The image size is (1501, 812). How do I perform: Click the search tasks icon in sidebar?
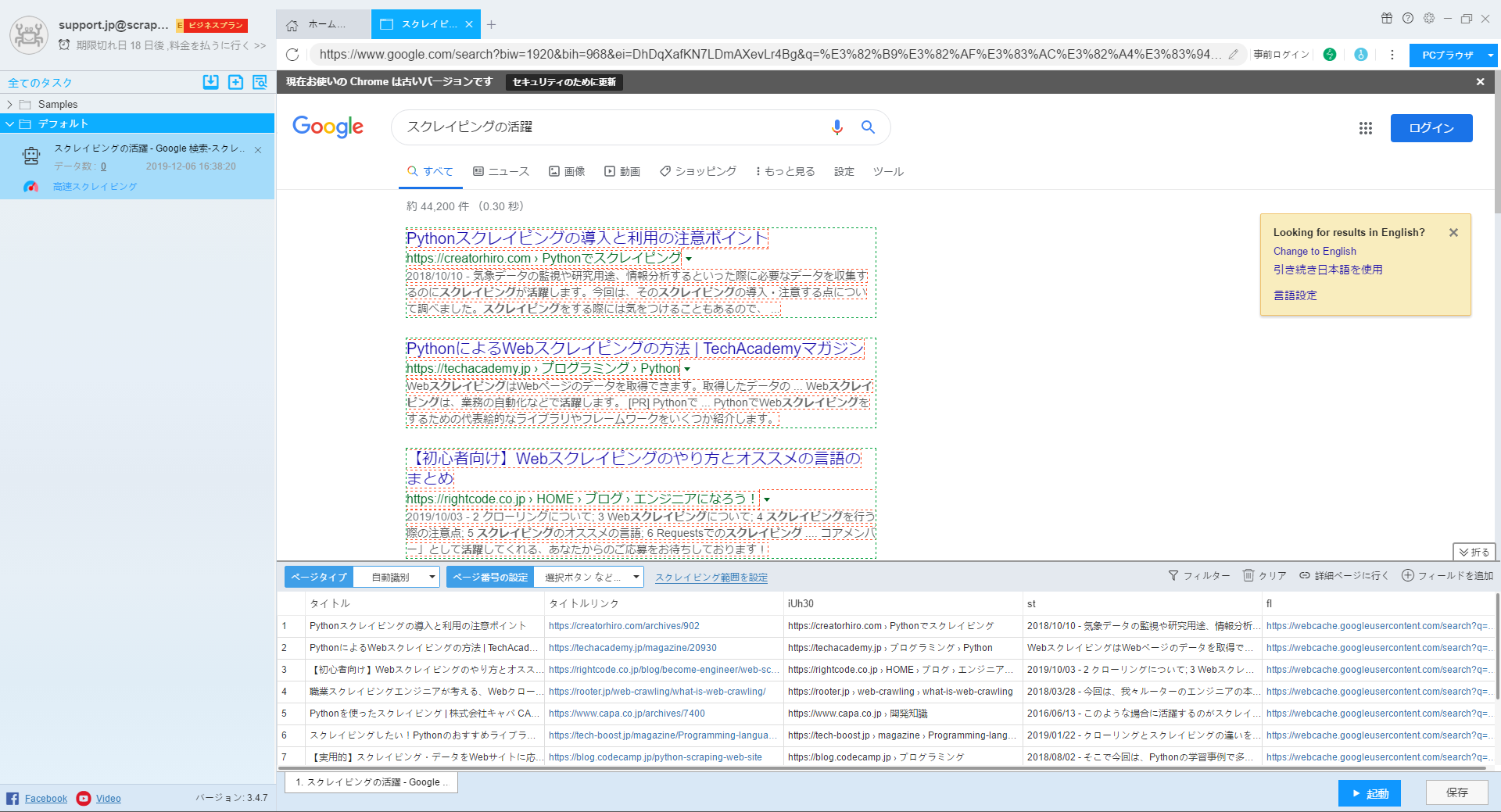tap(260, 82)
